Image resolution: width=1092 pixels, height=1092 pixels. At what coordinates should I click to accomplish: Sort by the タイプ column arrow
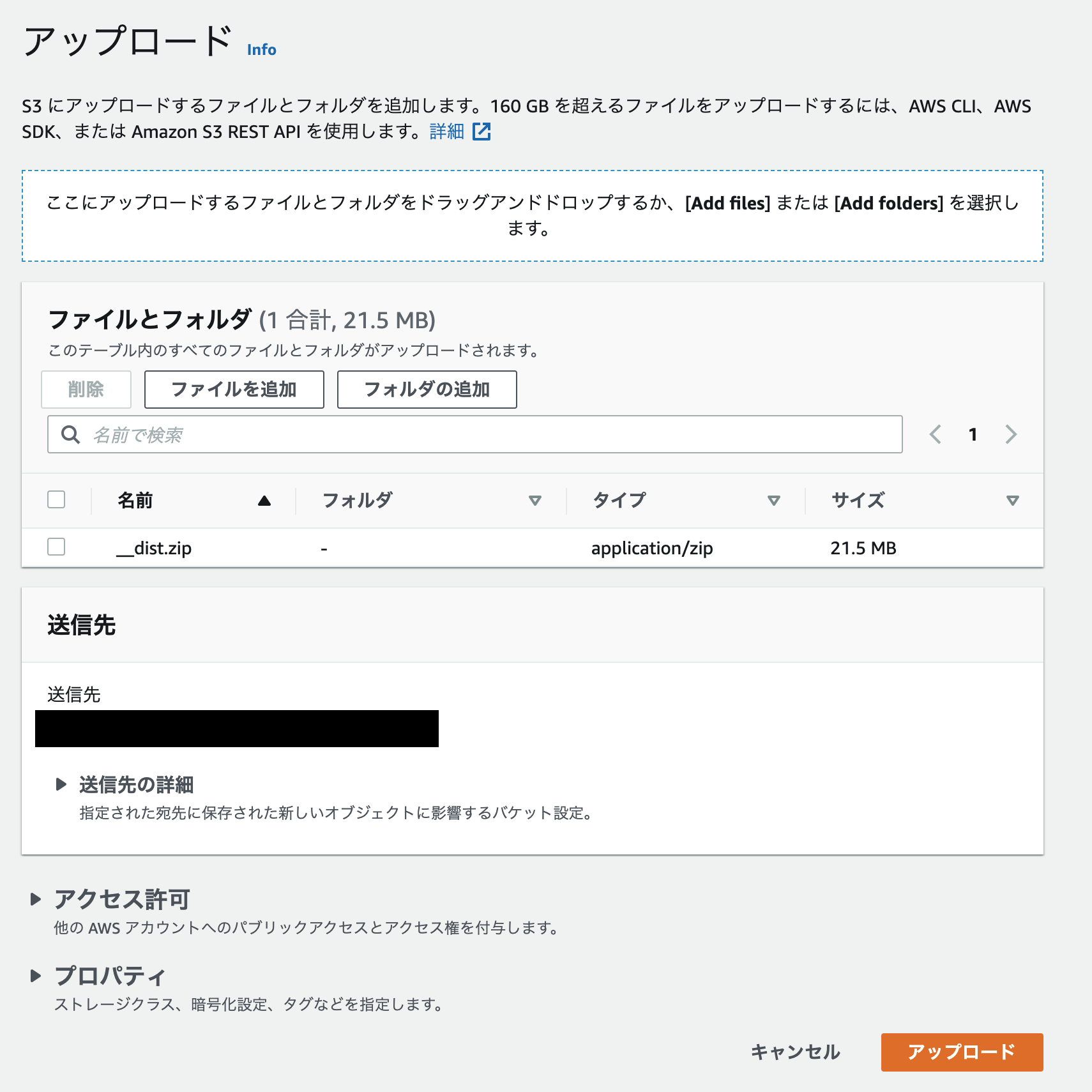[774, 501]
